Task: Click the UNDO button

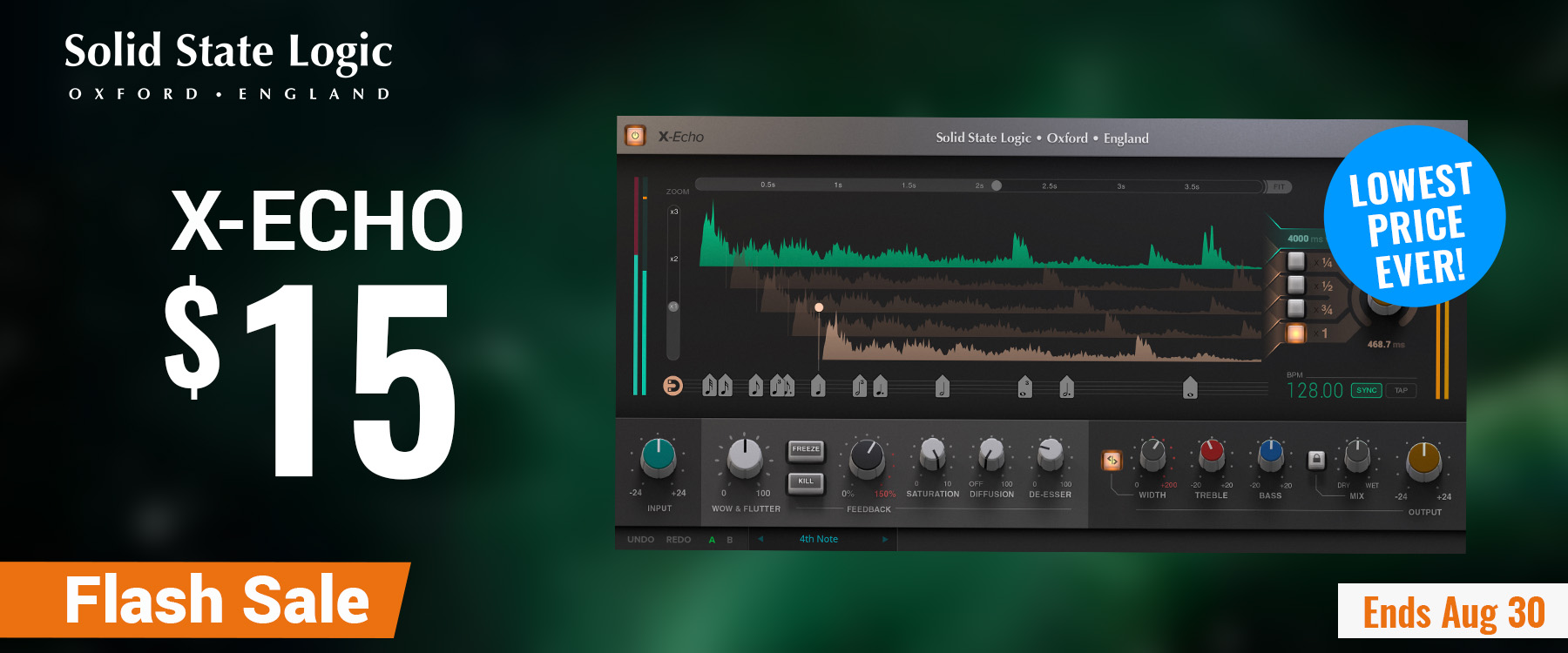Action: click(640, 540)
